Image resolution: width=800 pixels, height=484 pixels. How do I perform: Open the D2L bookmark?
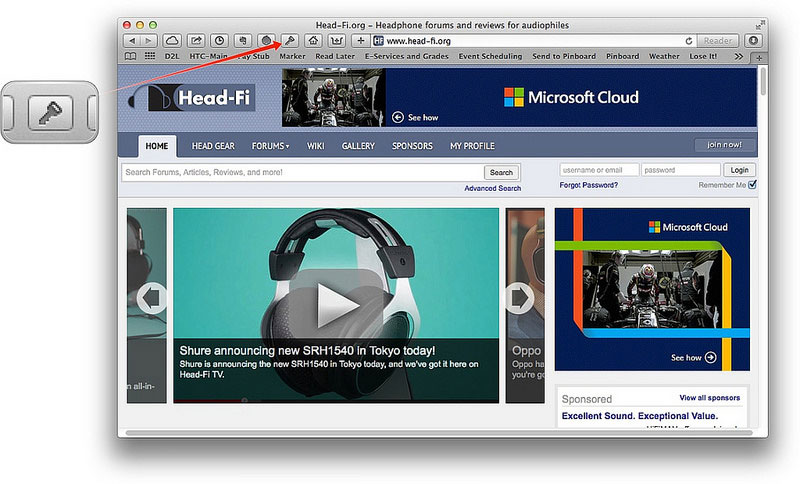(172, 56)
